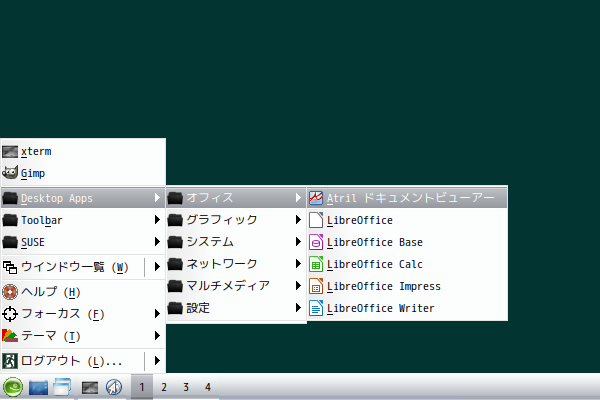Click the システム folder icon
This screenshot has height=400, width=600.
pyautogui.click(x=175, y=242)
